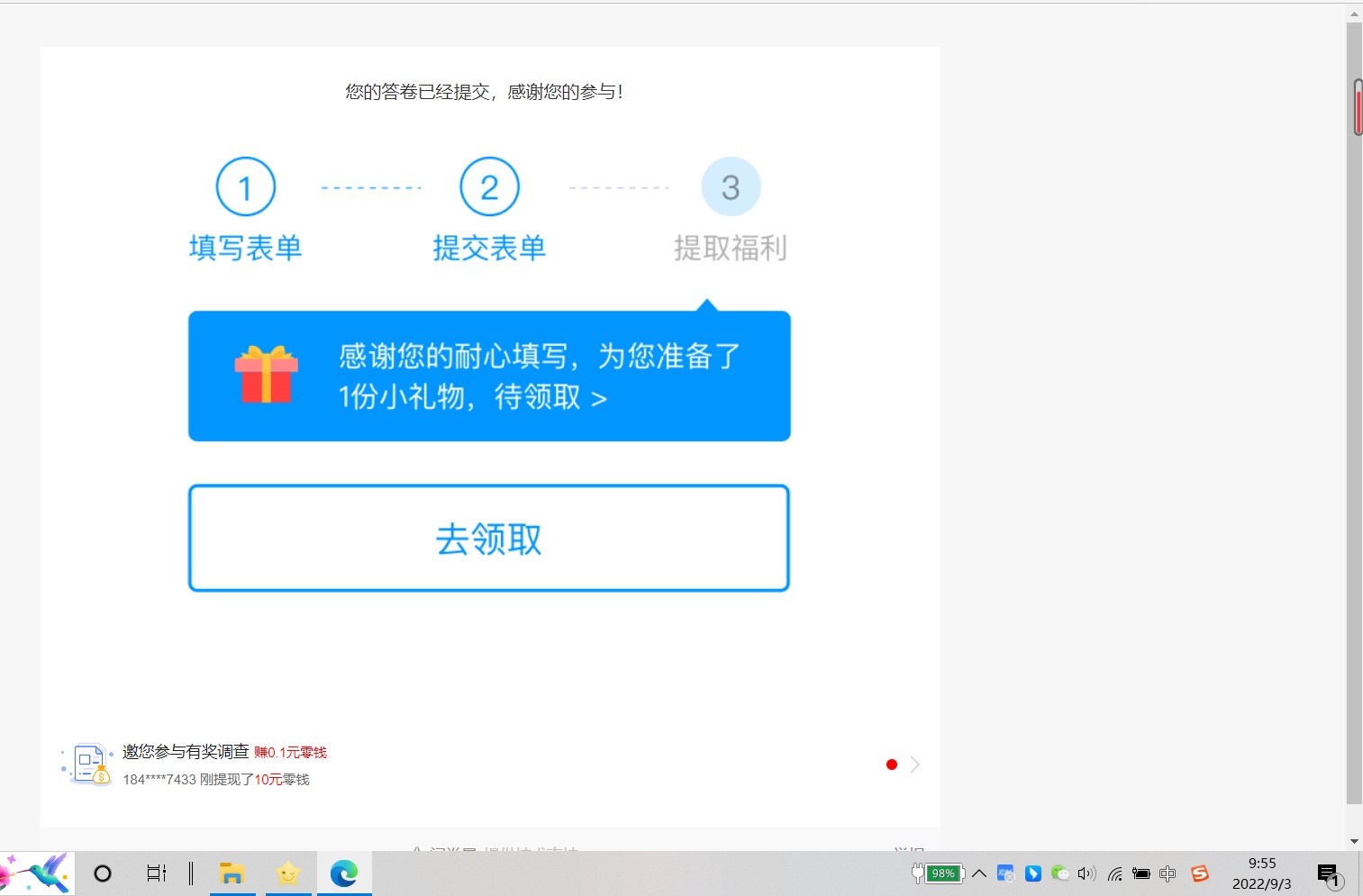Click the 提交表单 step label
Viewport: 1363px width, 896px height.
[x=489, y=248]
